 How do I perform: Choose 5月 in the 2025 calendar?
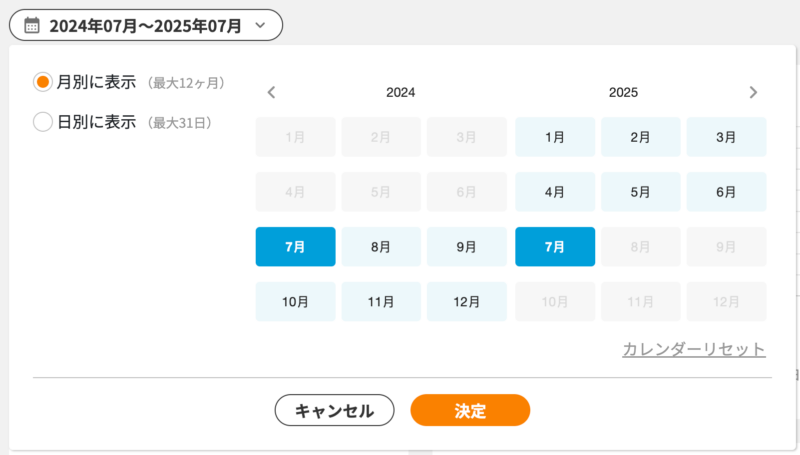[640, 191]
